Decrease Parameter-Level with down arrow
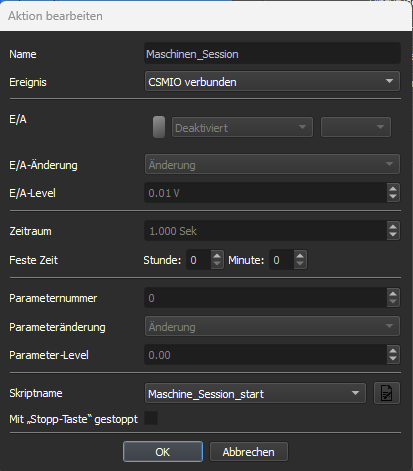Image resolution: width=413 pixels, height=471 pixels. click(393, 359)
